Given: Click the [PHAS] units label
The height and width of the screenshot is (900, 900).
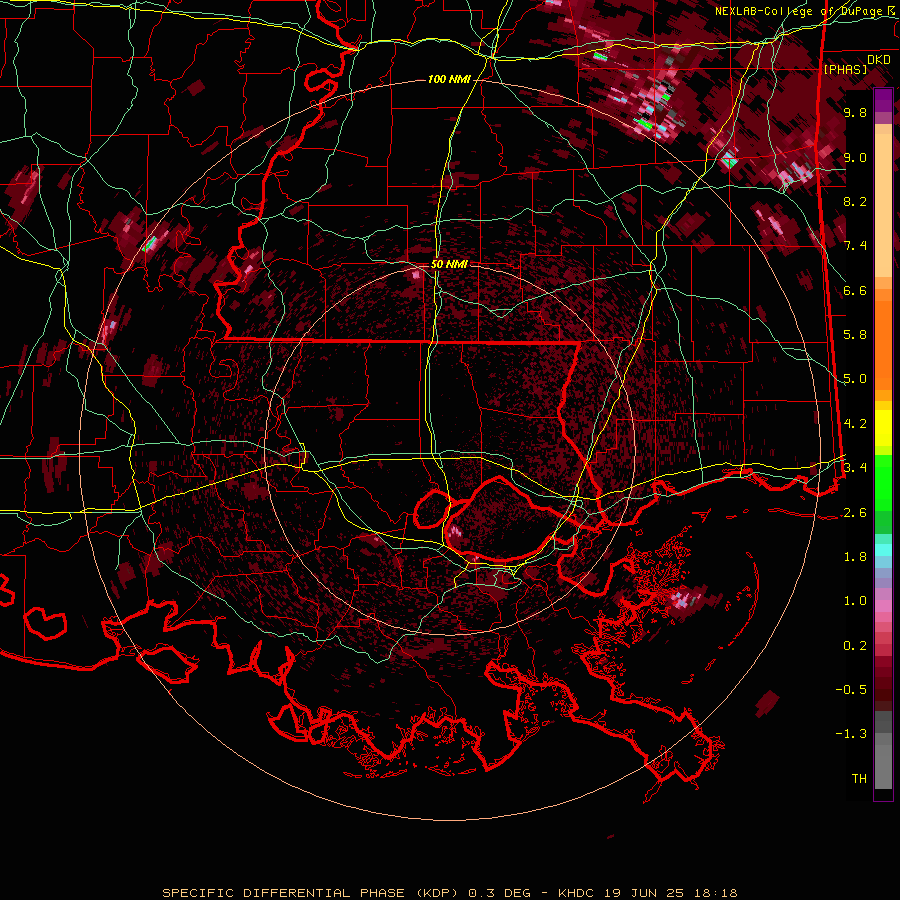Looking at the screenshot, I should click(x=845, y=70).
